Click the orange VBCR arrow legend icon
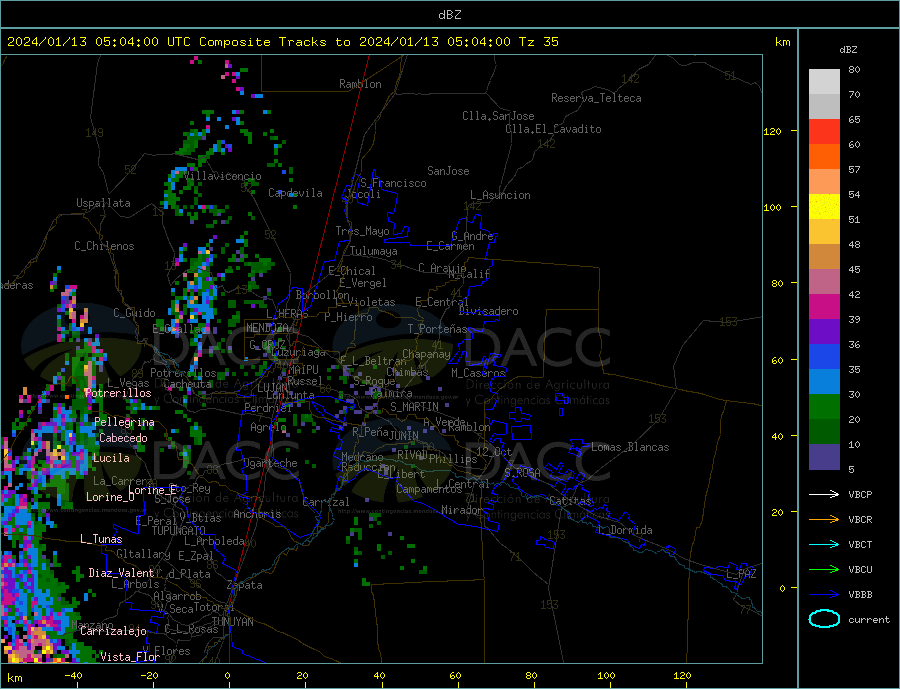The width and height of the screenshot is (900, 689). click(x=824, y=520)
